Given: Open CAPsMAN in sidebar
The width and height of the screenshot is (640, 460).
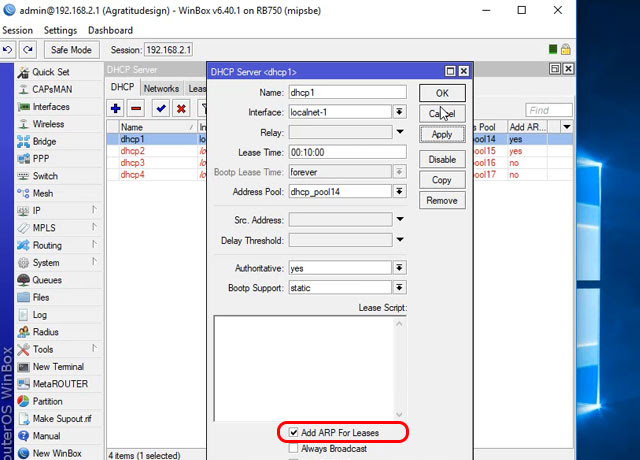Looking at the screenshot, I should pos(52,89).
